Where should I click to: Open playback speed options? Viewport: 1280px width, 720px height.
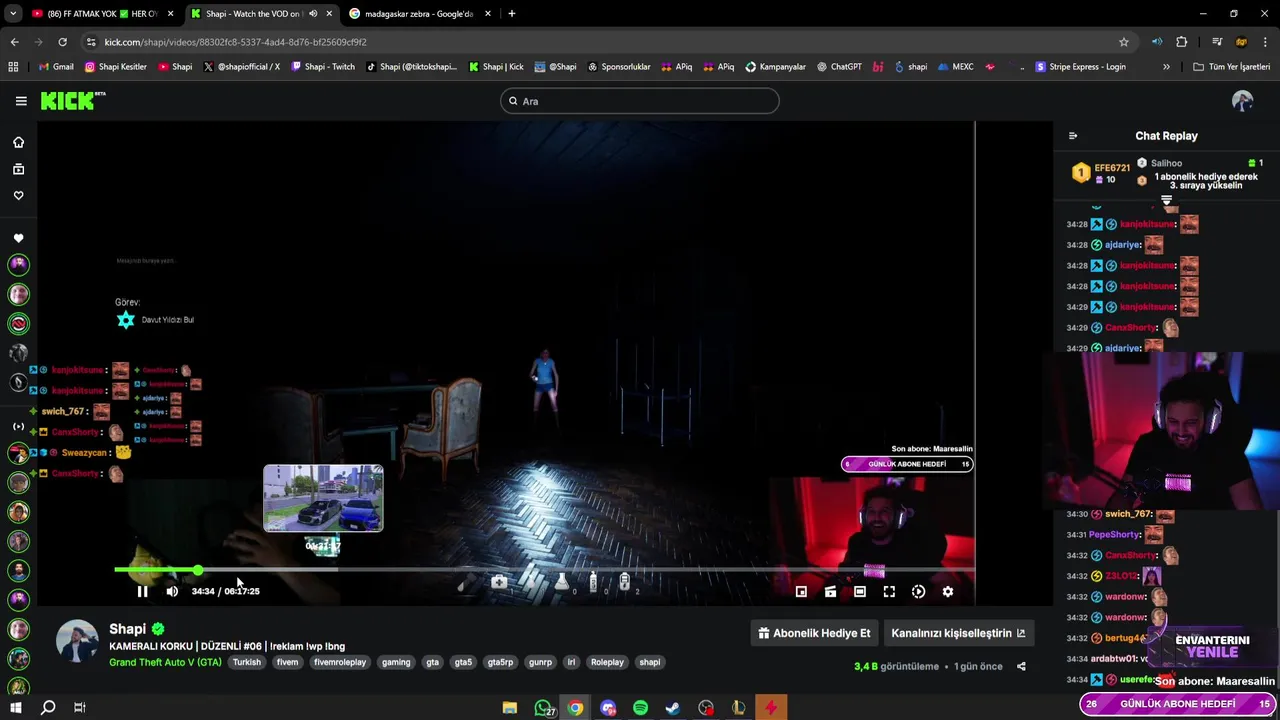pos(918,592)
